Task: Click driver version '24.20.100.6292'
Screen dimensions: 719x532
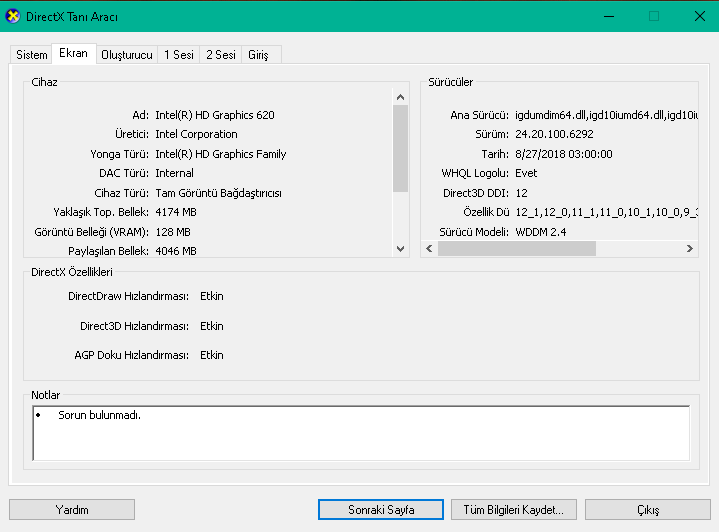Action: (554, 134)
